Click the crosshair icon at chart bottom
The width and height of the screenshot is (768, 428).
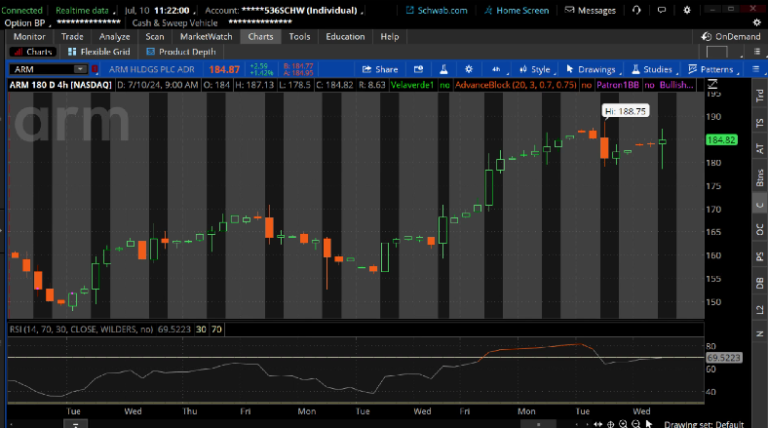(611, 424)
